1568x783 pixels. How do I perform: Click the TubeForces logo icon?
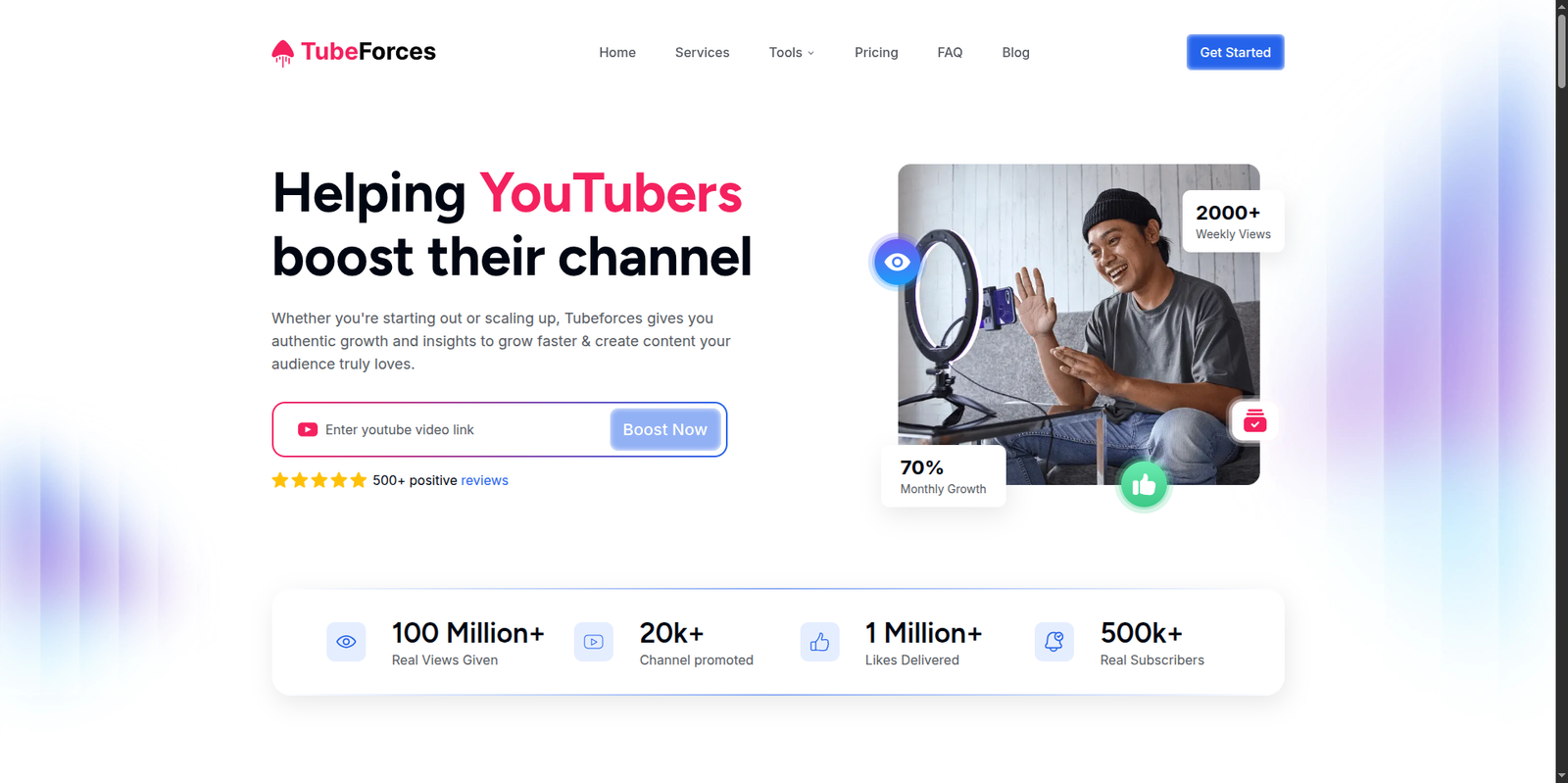click(x=282, y=53)
